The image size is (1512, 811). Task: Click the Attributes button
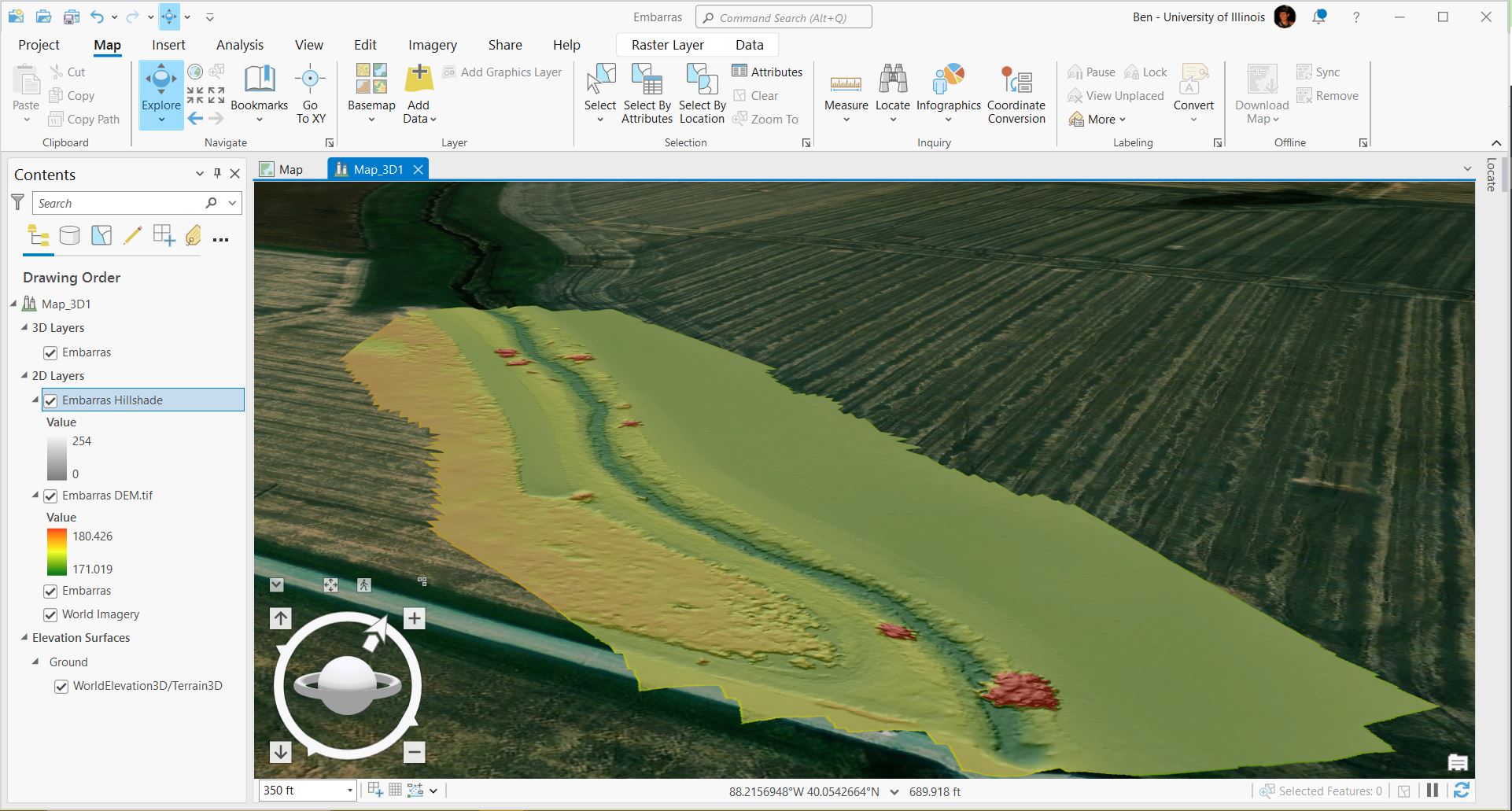click(x=767, y=72)
